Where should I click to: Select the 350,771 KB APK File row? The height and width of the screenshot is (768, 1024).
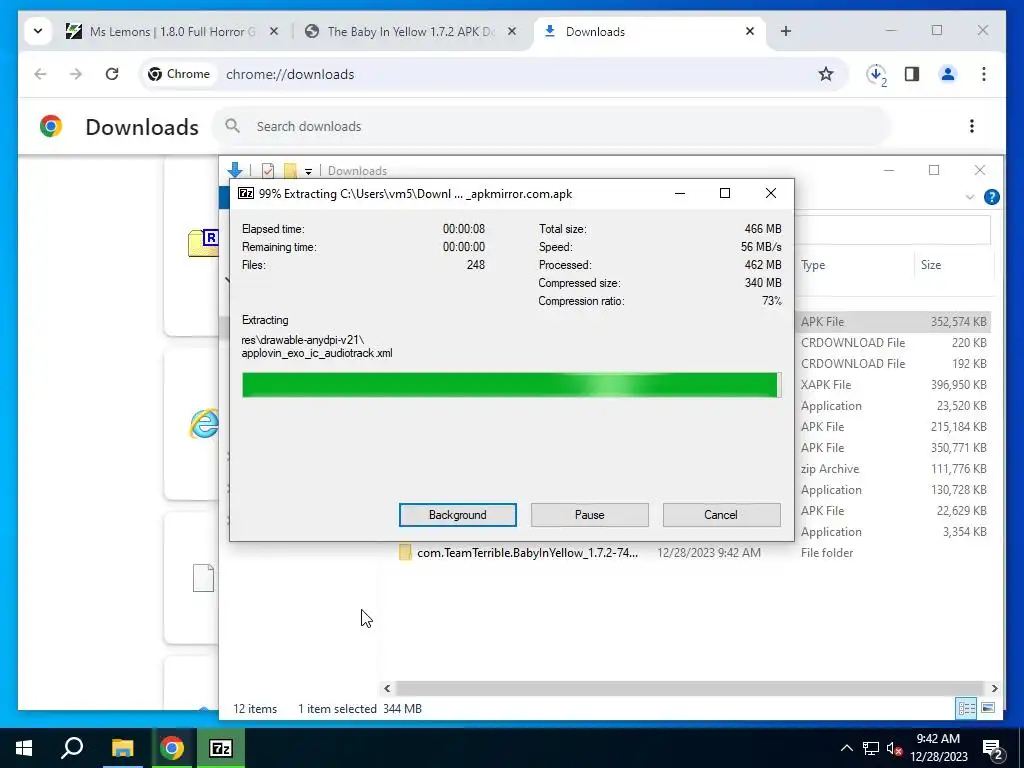[892, 447]
